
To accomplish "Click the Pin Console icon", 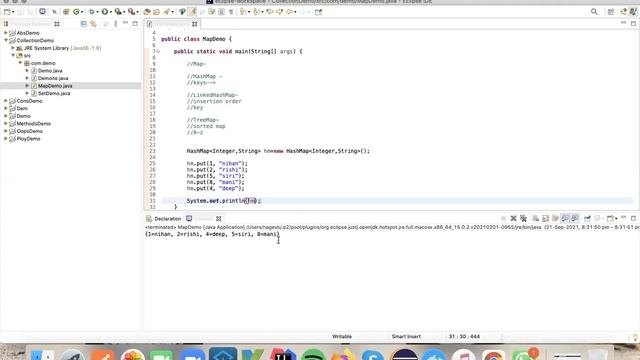I will 587,218.
